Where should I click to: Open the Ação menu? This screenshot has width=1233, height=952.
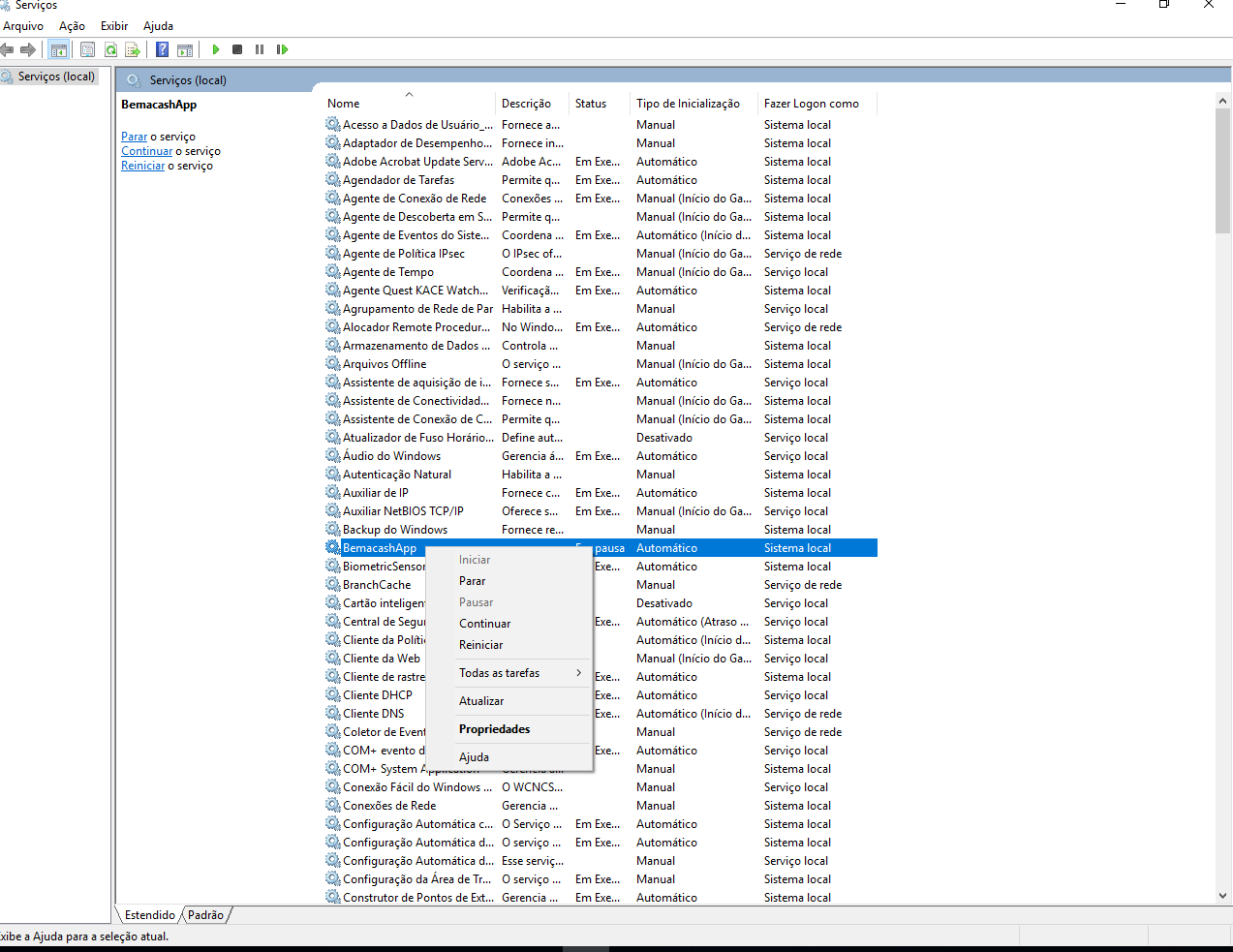(x=72, y=26)
